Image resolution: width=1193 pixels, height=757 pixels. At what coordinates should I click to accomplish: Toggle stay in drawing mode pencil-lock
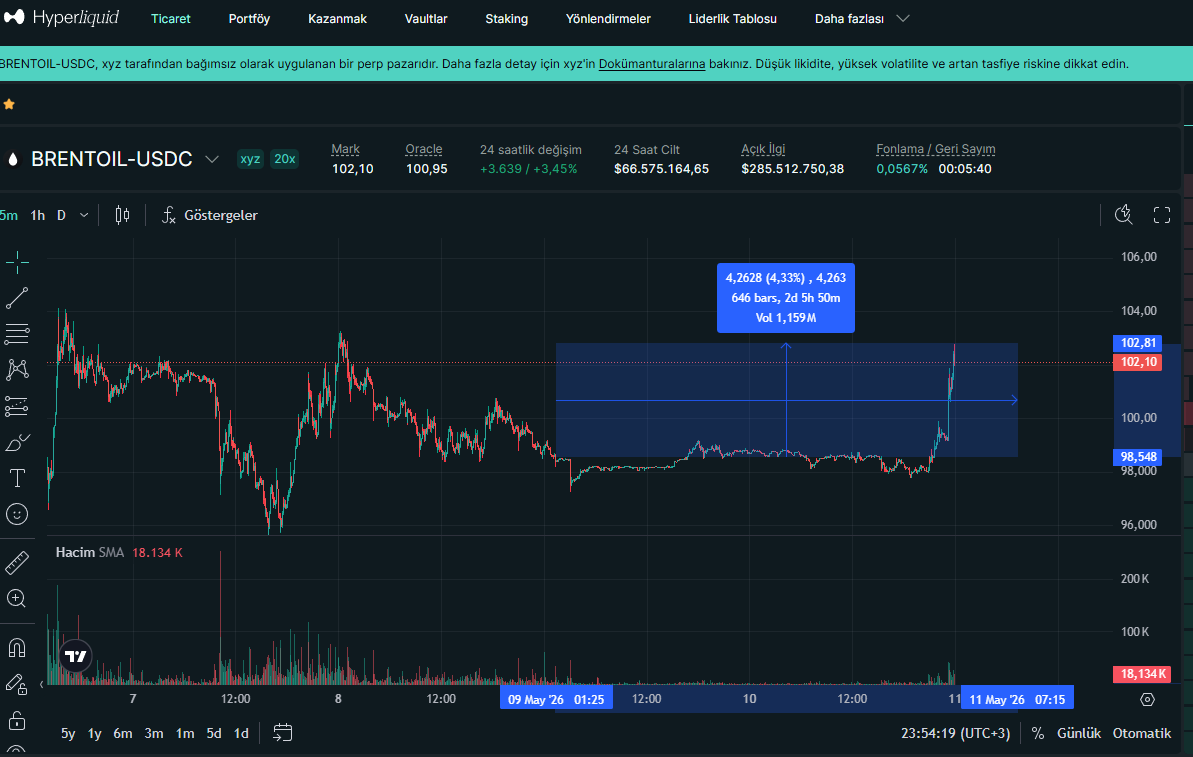(17, 684)
